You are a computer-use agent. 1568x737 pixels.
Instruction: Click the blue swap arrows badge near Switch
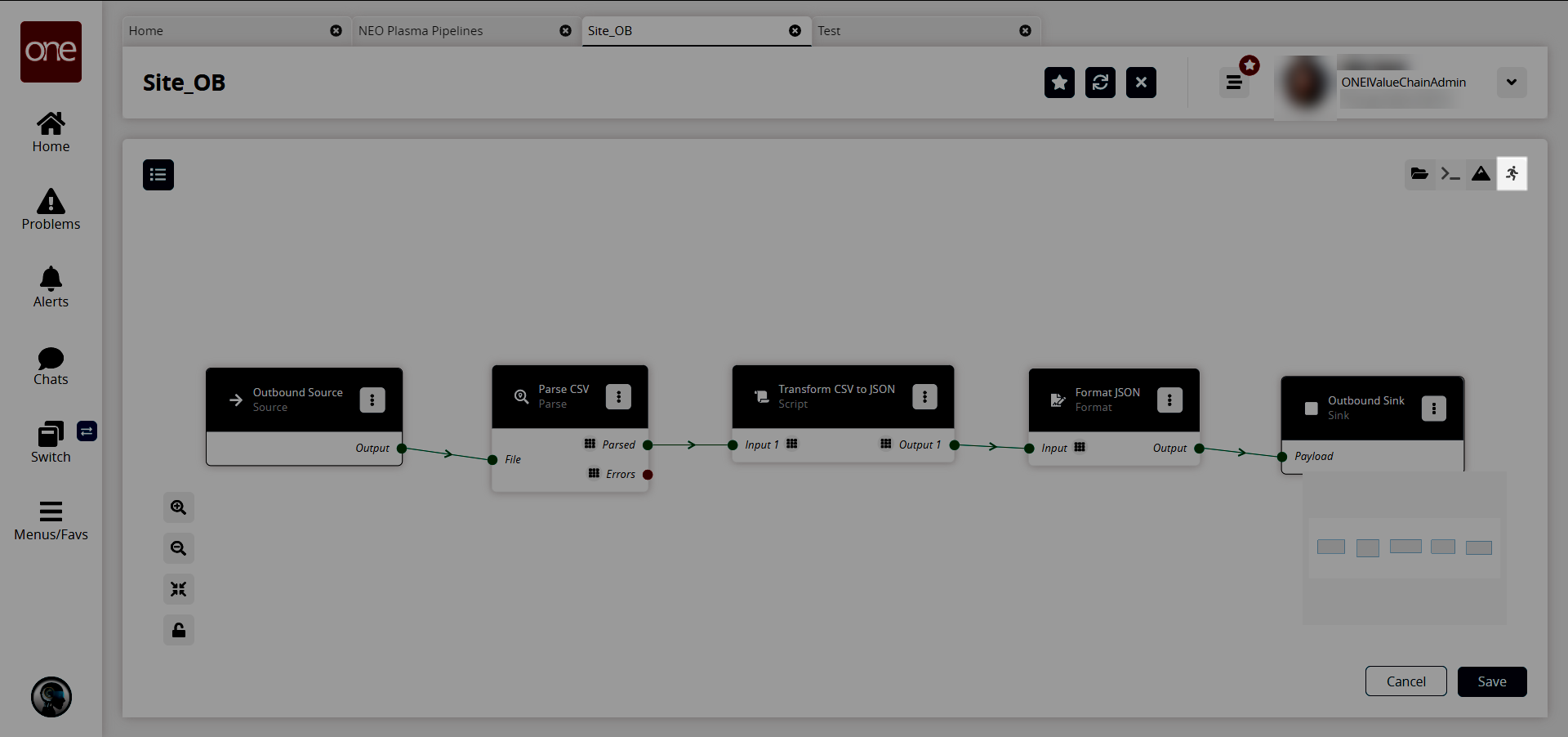tap(87, 431)
